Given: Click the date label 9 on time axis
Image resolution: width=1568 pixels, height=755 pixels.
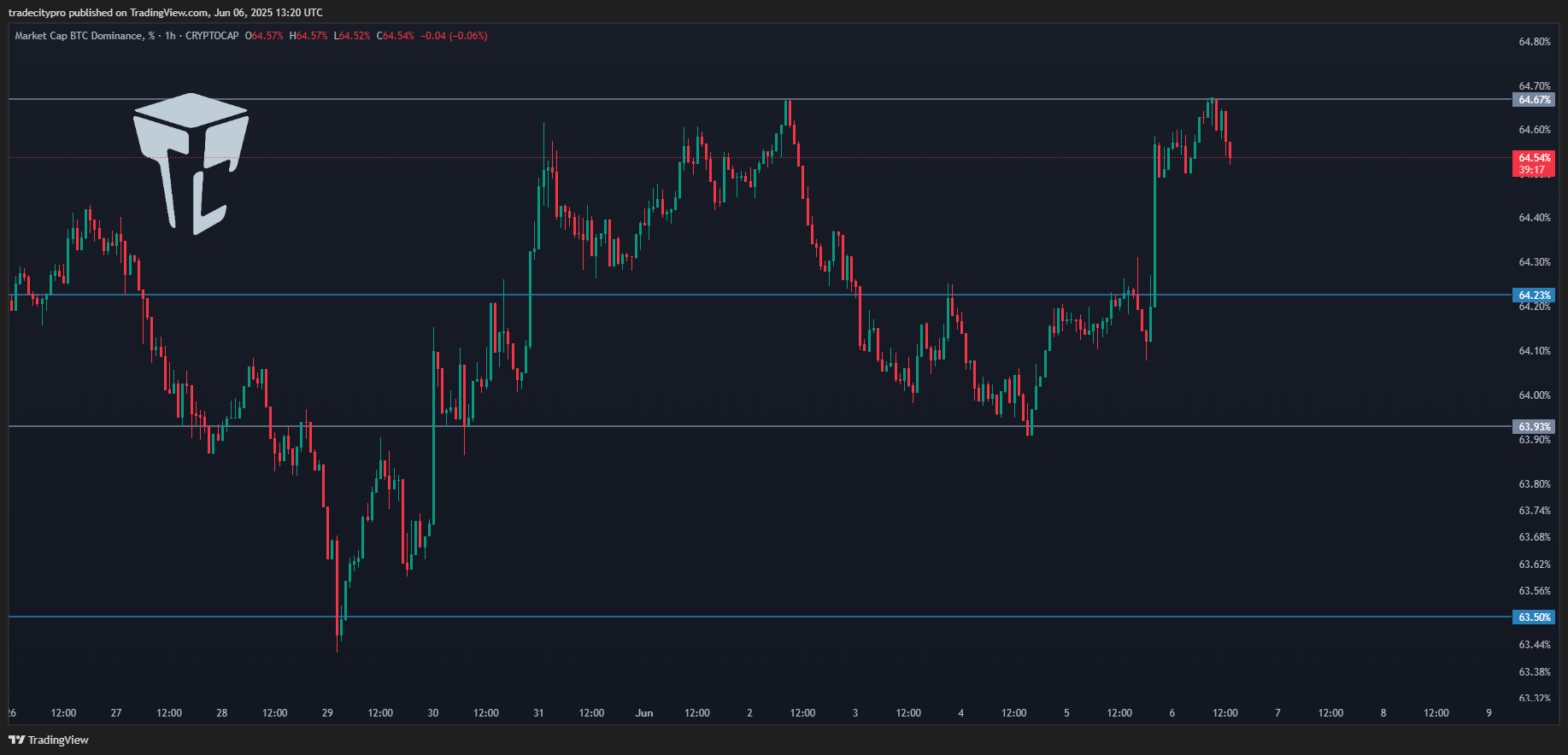Looking at the screenshot, I should pyautogui.click(x=1489, y=713).
